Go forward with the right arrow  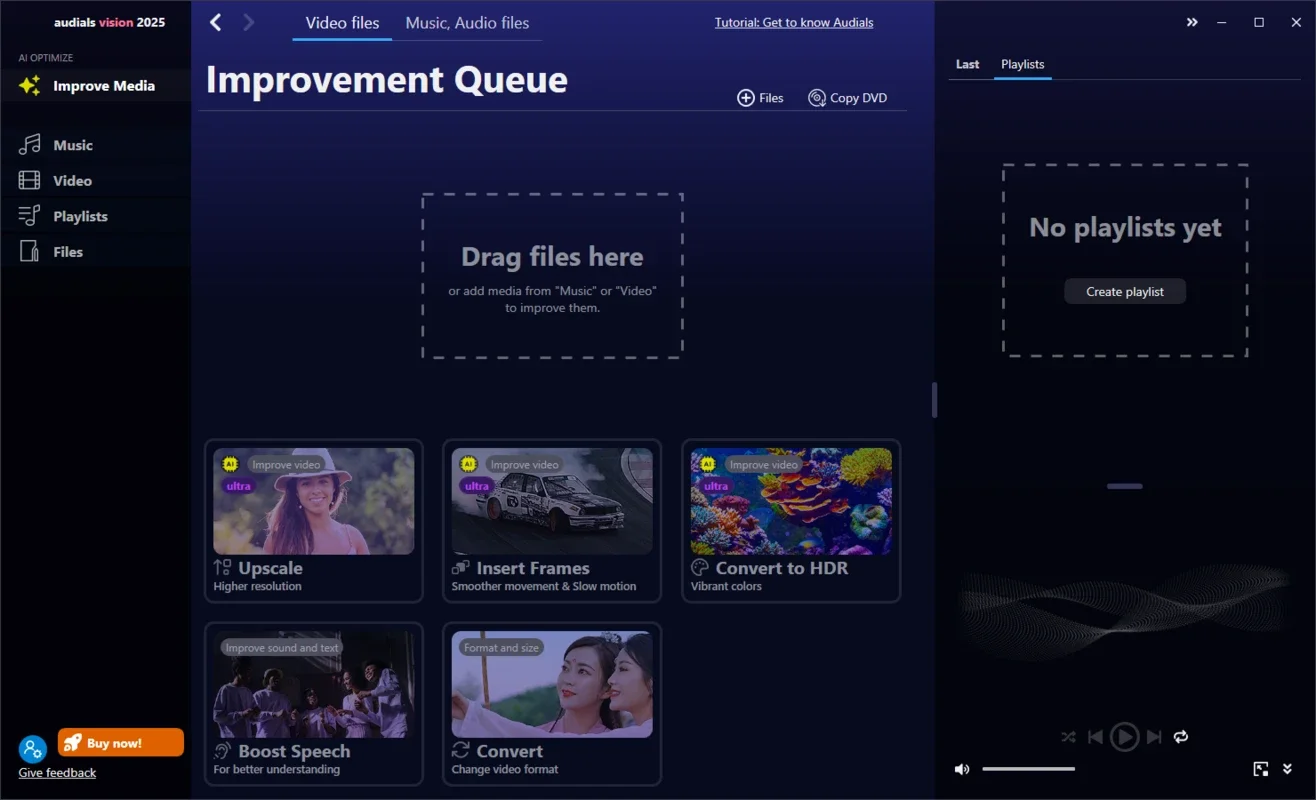248,22
